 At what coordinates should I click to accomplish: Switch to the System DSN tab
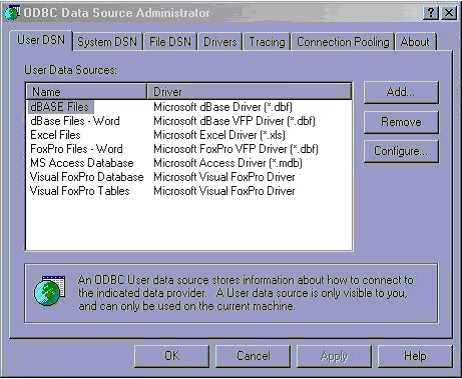(x=107, y=42)
